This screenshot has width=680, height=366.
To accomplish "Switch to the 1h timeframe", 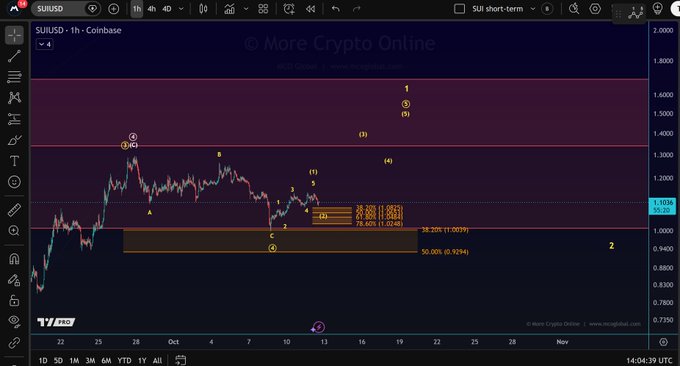I will [137, 9].
